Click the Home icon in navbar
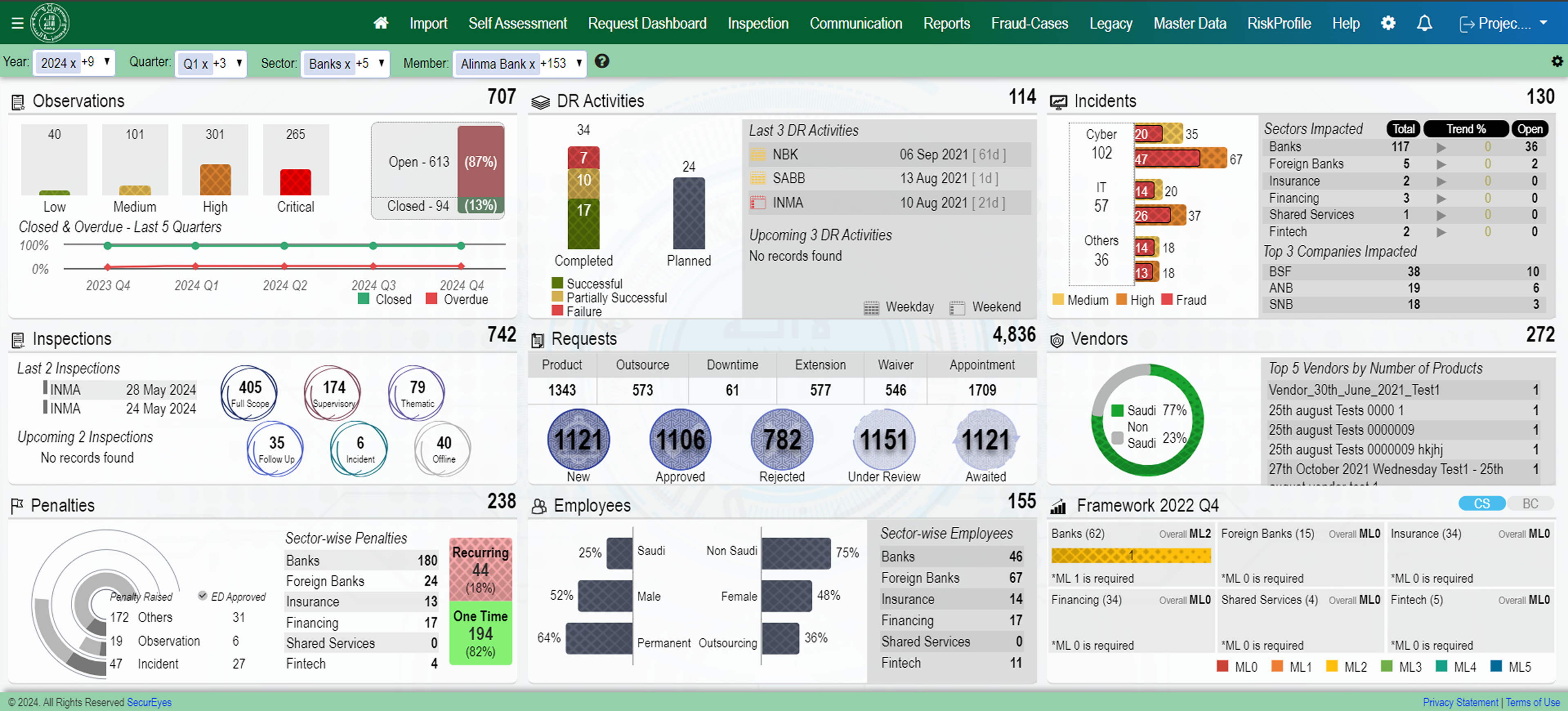The image size is (1568, 711). pos(381,23)
